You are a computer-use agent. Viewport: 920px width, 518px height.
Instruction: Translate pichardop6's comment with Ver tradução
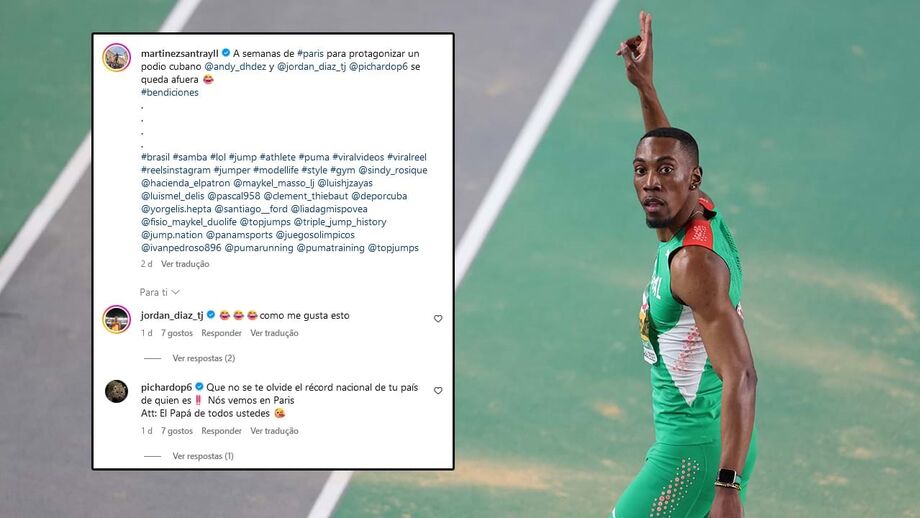pyautogui.click(x=274, y=431)
